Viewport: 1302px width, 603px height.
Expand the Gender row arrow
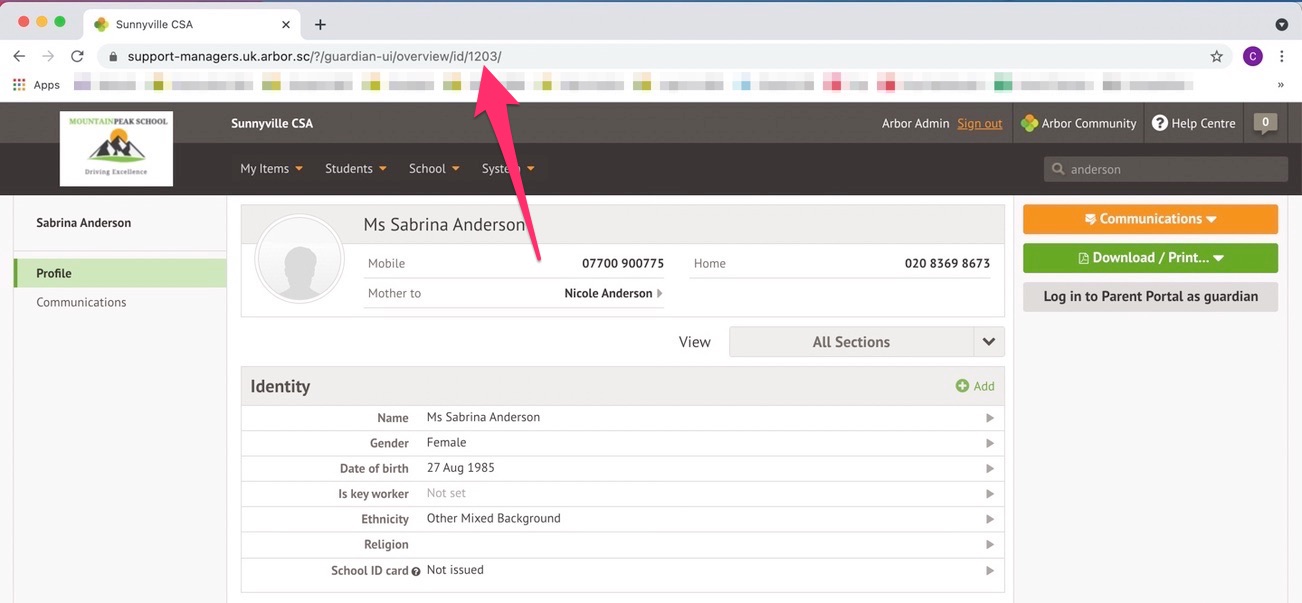point(990,443)
